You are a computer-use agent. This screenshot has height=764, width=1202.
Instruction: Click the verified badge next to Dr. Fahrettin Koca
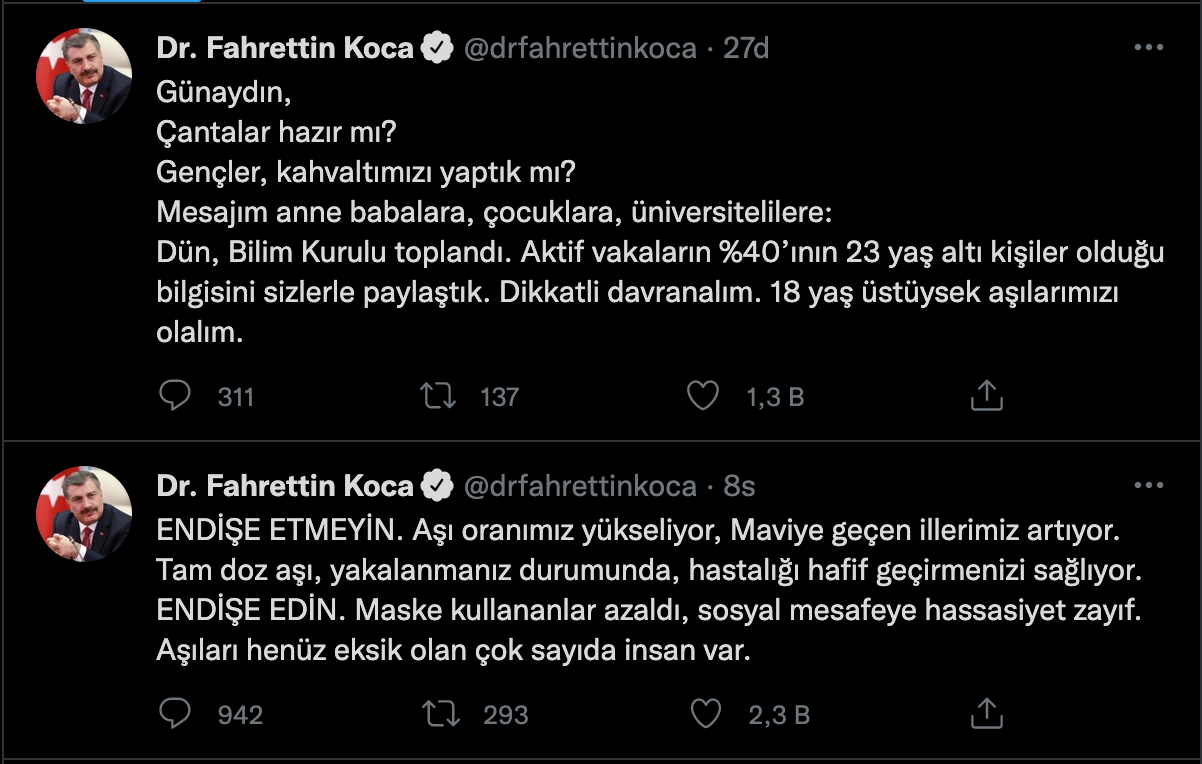coord(434,46)
